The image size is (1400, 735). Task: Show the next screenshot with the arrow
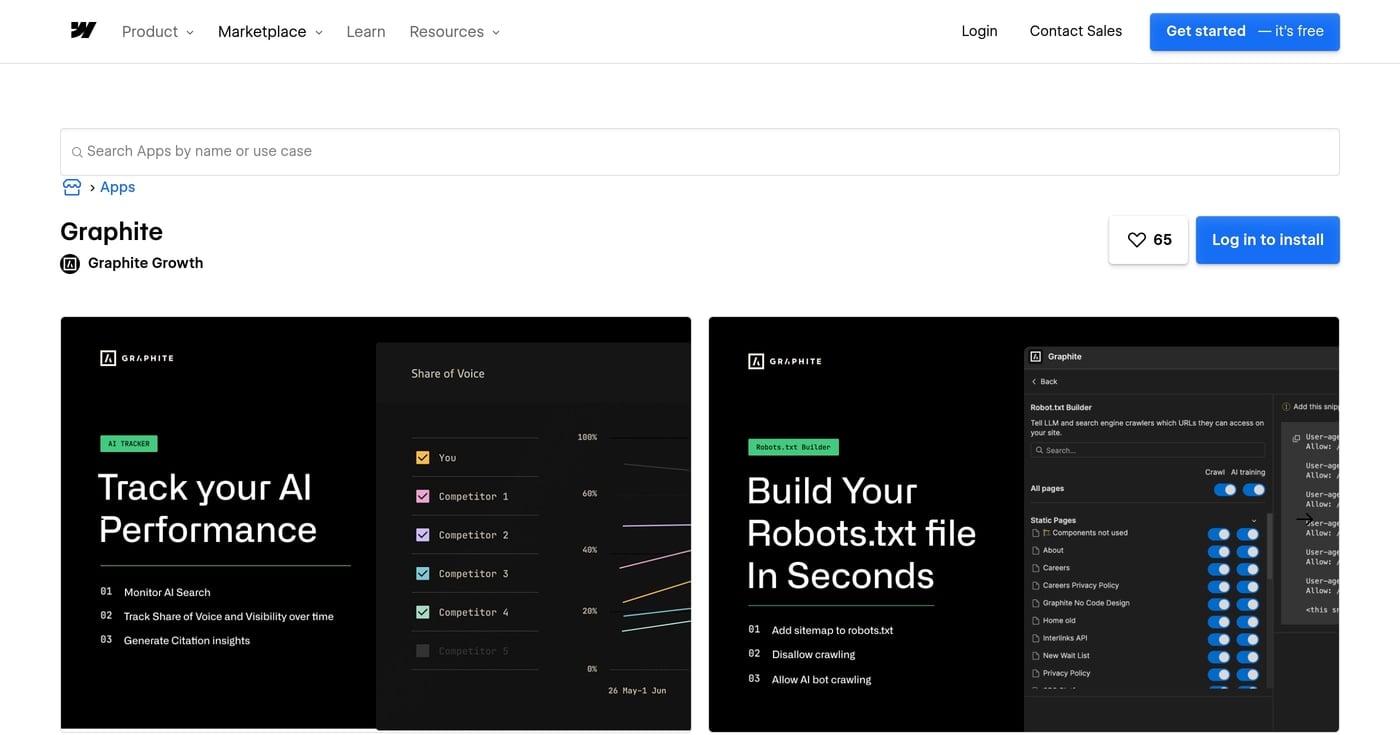point(1305,519)
